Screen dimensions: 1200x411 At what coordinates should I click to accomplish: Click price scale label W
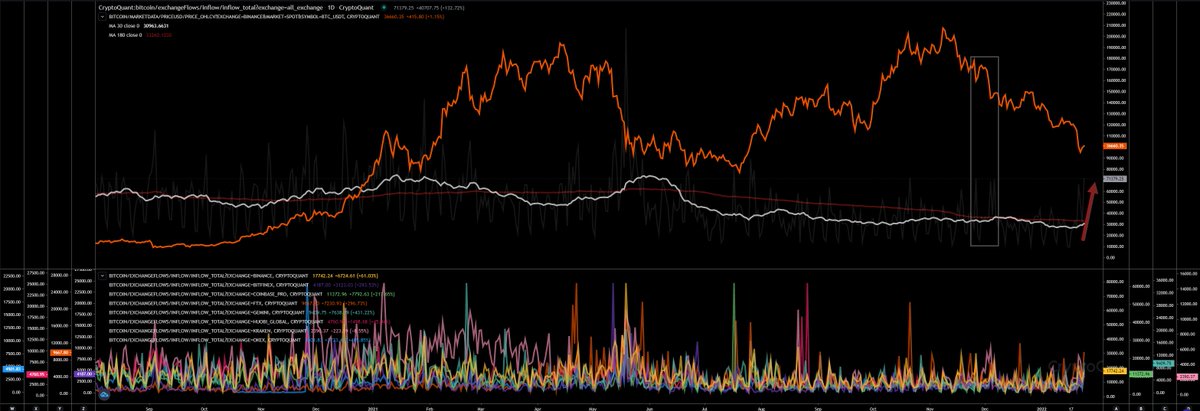12,408
